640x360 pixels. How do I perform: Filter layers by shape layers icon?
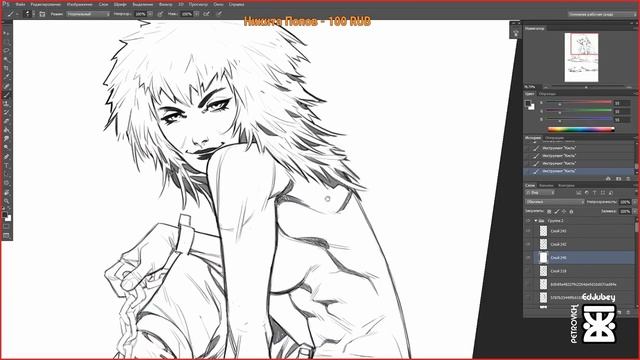click(603, 193)
